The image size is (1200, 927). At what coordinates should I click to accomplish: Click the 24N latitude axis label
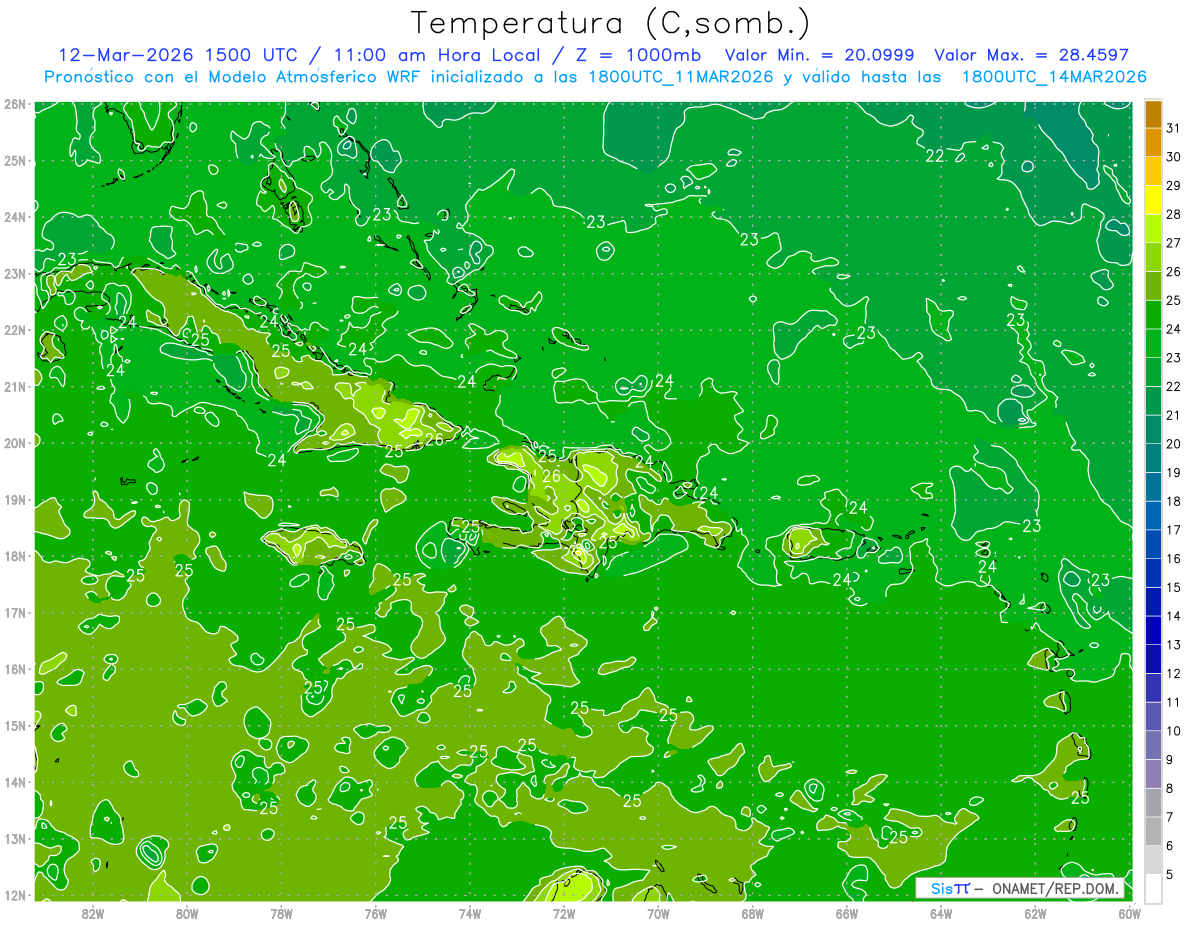(14, 217)
